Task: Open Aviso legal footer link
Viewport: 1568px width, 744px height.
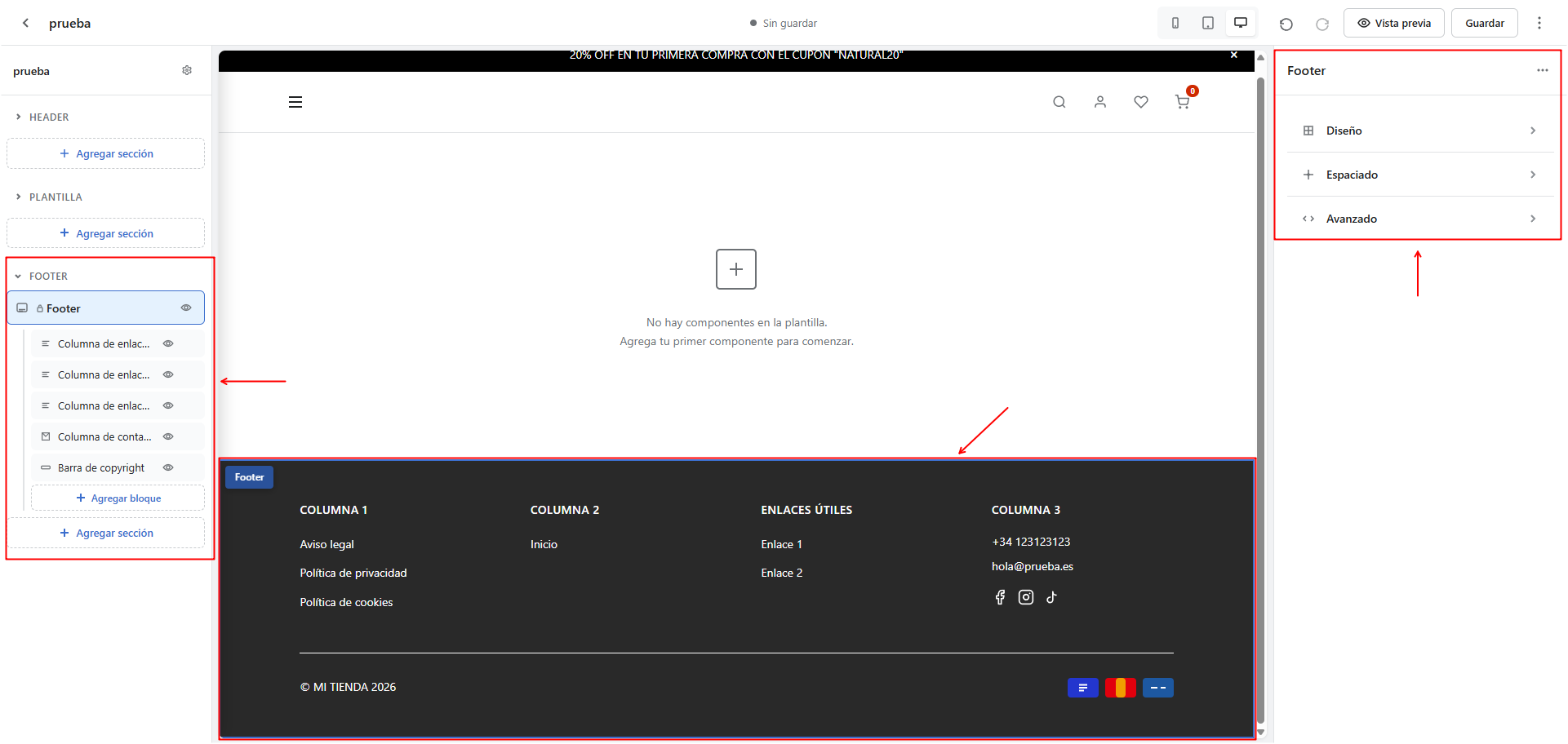Action: (326, 544)
